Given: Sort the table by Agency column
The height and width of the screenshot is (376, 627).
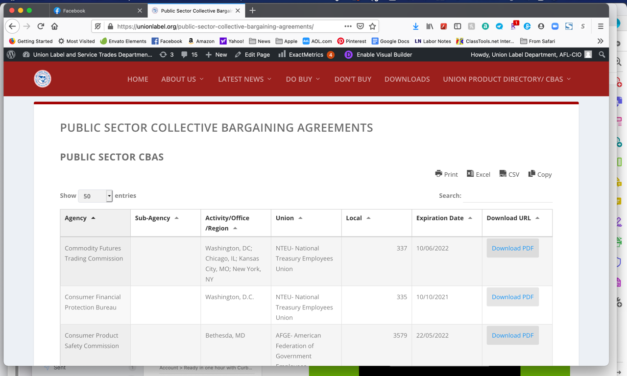Looking at the screenshot, I should (95, 223).
